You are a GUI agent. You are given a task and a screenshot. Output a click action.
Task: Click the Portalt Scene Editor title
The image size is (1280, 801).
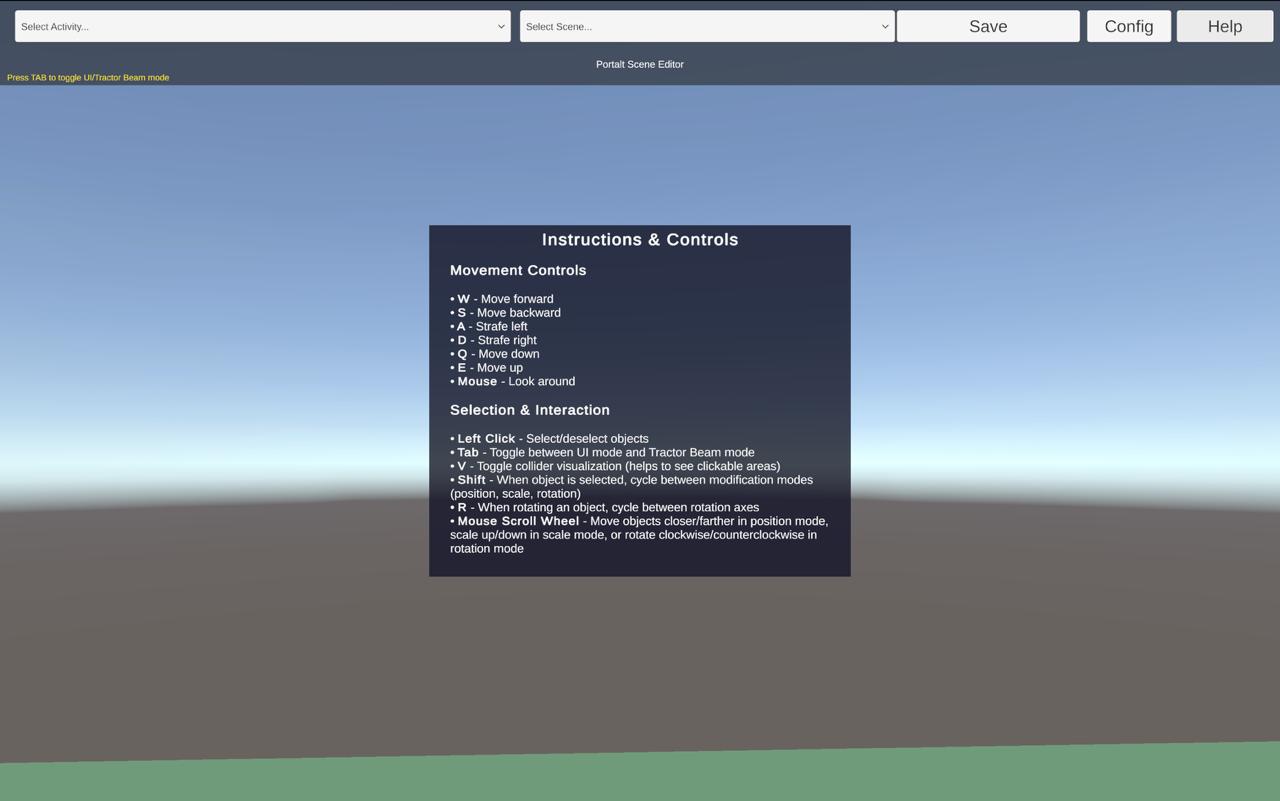tap(640, 64)
